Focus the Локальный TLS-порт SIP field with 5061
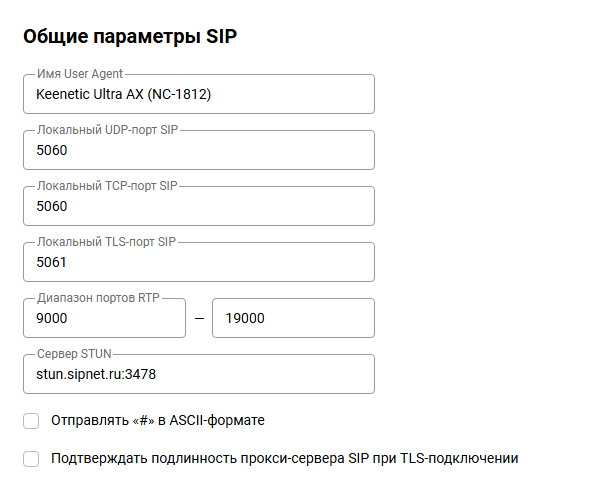This screenshot has height=493, width=613. (x=198, y=263)
